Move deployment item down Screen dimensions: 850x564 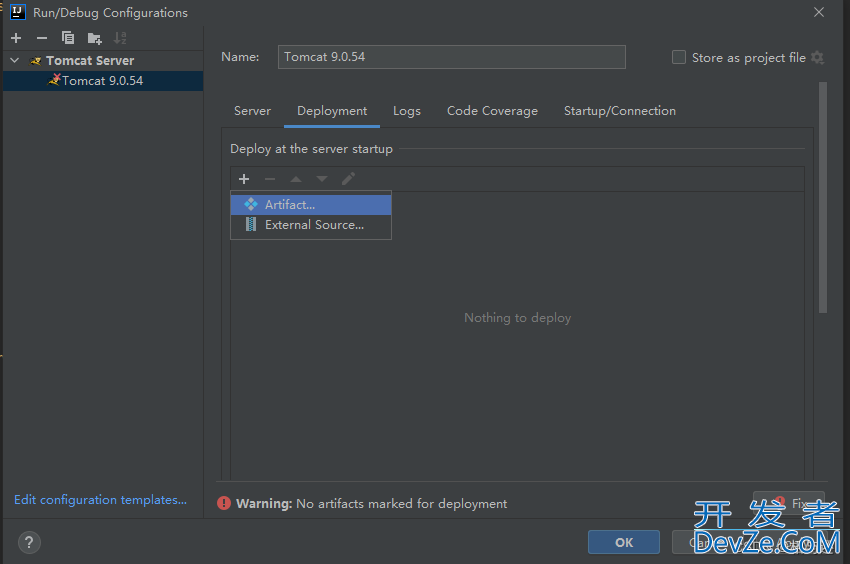322,179
